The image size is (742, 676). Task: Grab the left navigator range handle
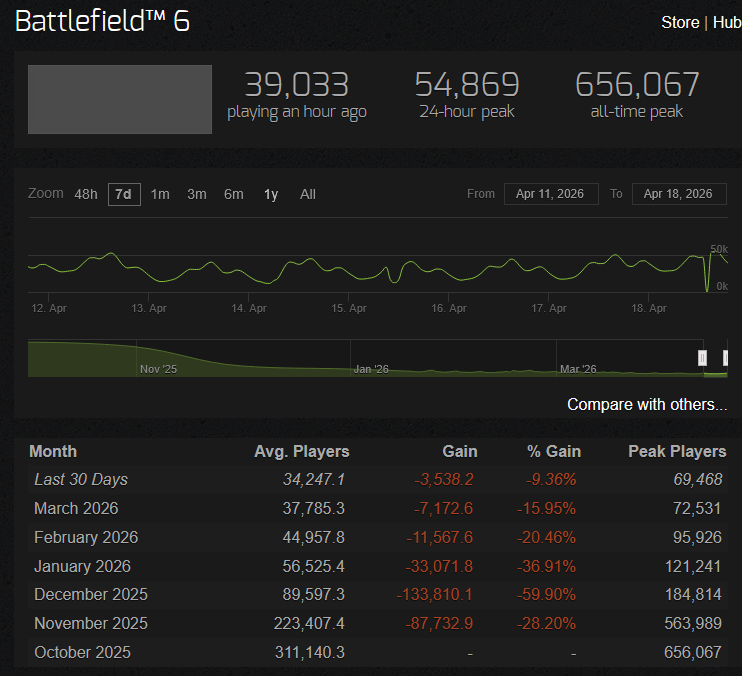[703, 358]
